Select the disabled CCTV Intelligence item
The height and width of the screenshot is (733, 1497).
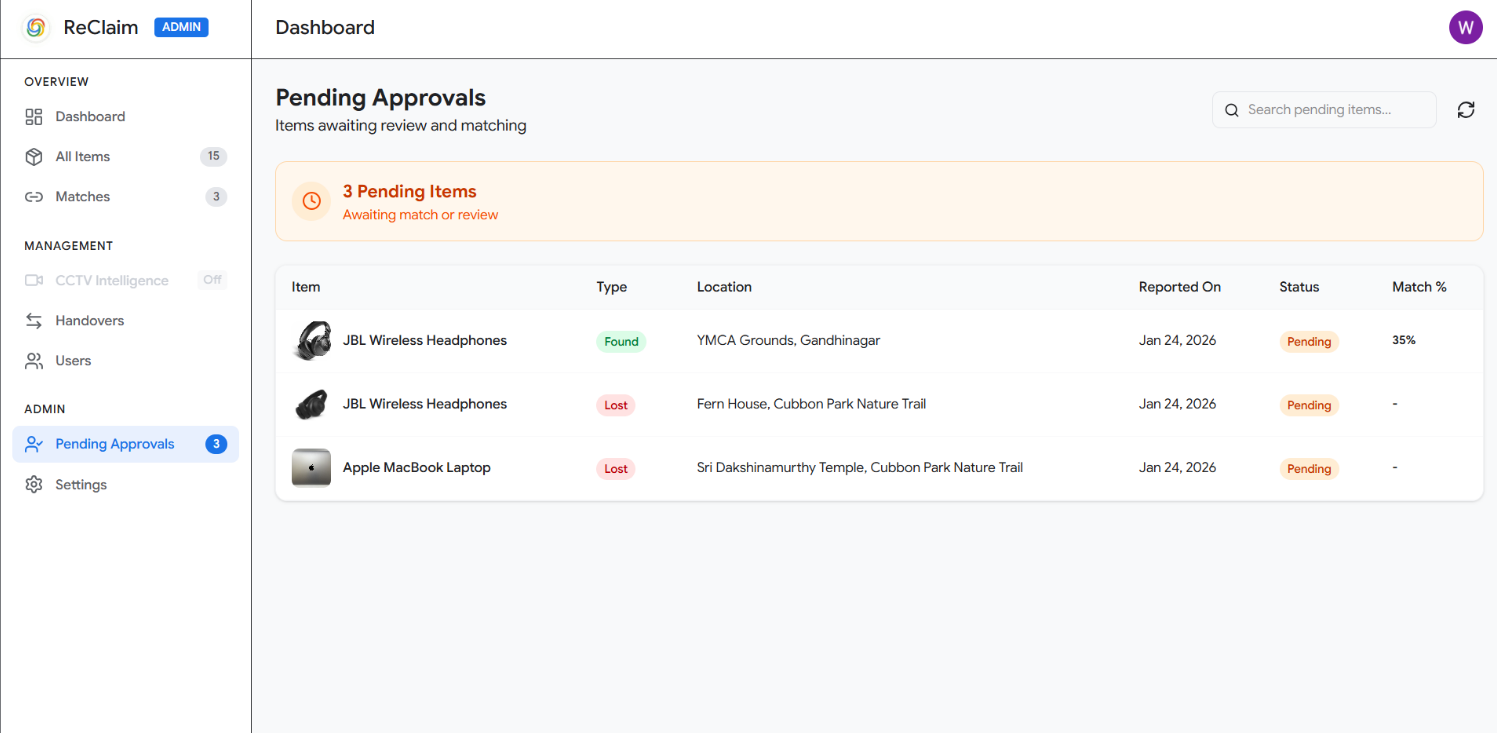(126, 281)
